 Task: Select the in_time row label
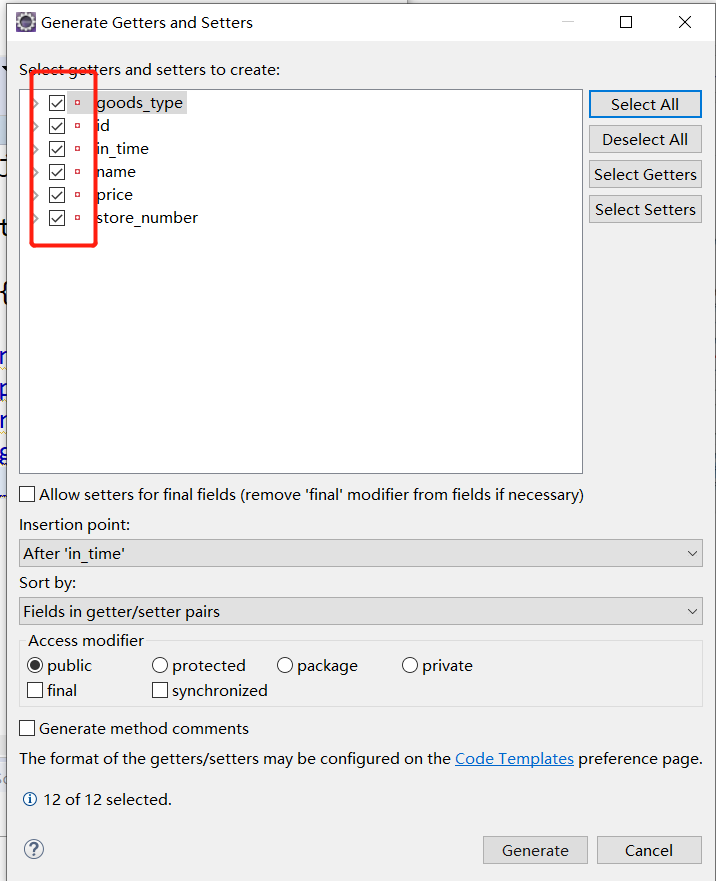click(x=123, y=149)
